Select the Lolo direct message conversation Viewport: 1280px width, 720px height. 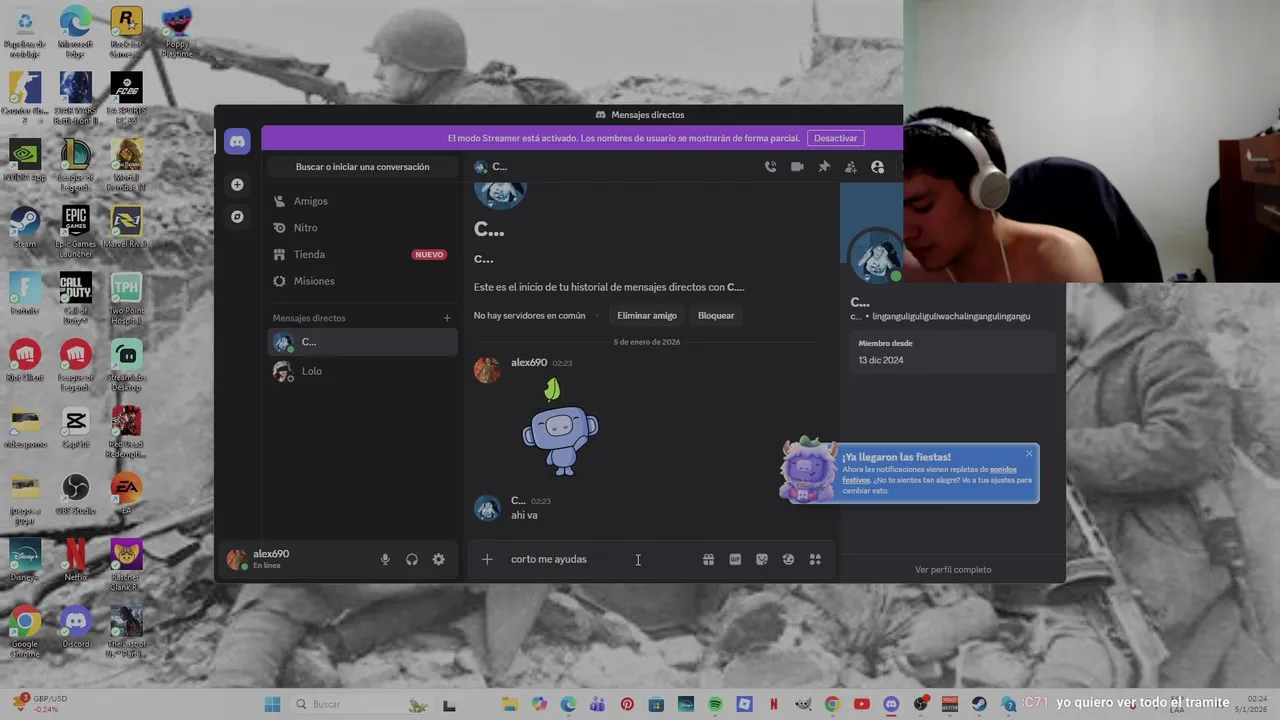(362, 371)
